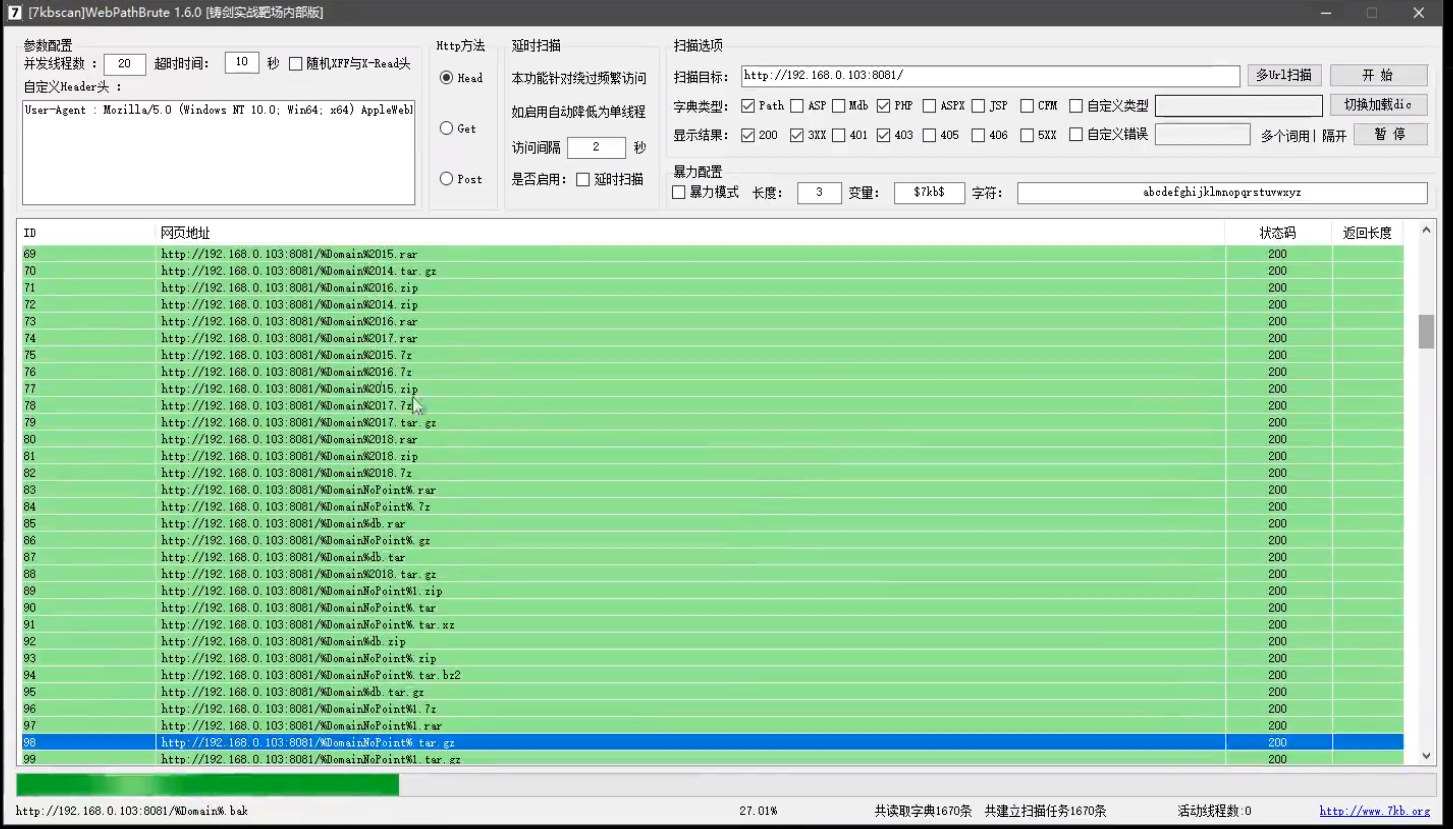
Task: Click the custom type text field
Action: click(1239, 106)
